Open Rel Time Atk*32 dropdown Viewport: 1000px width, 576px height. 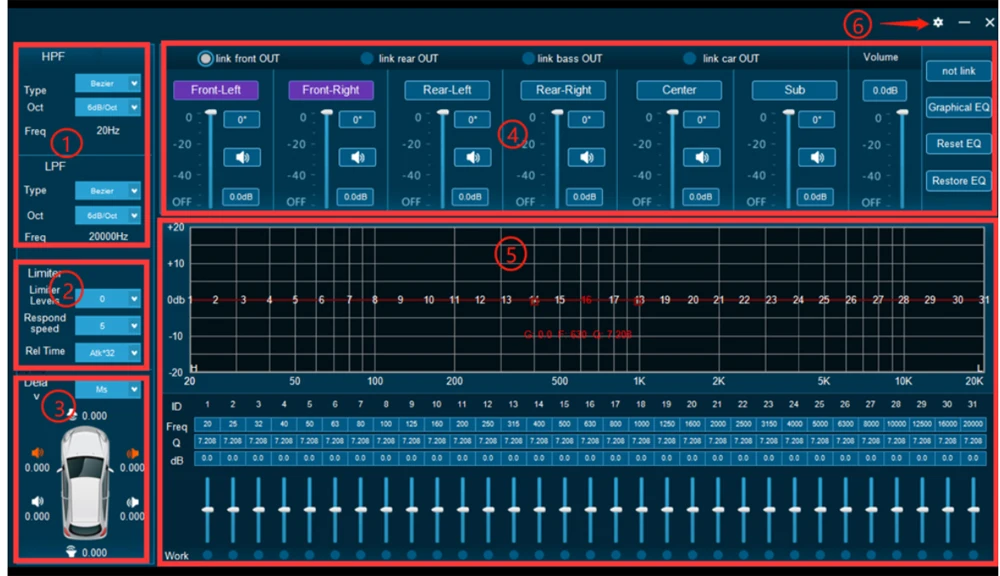click(x=108, y=352)
